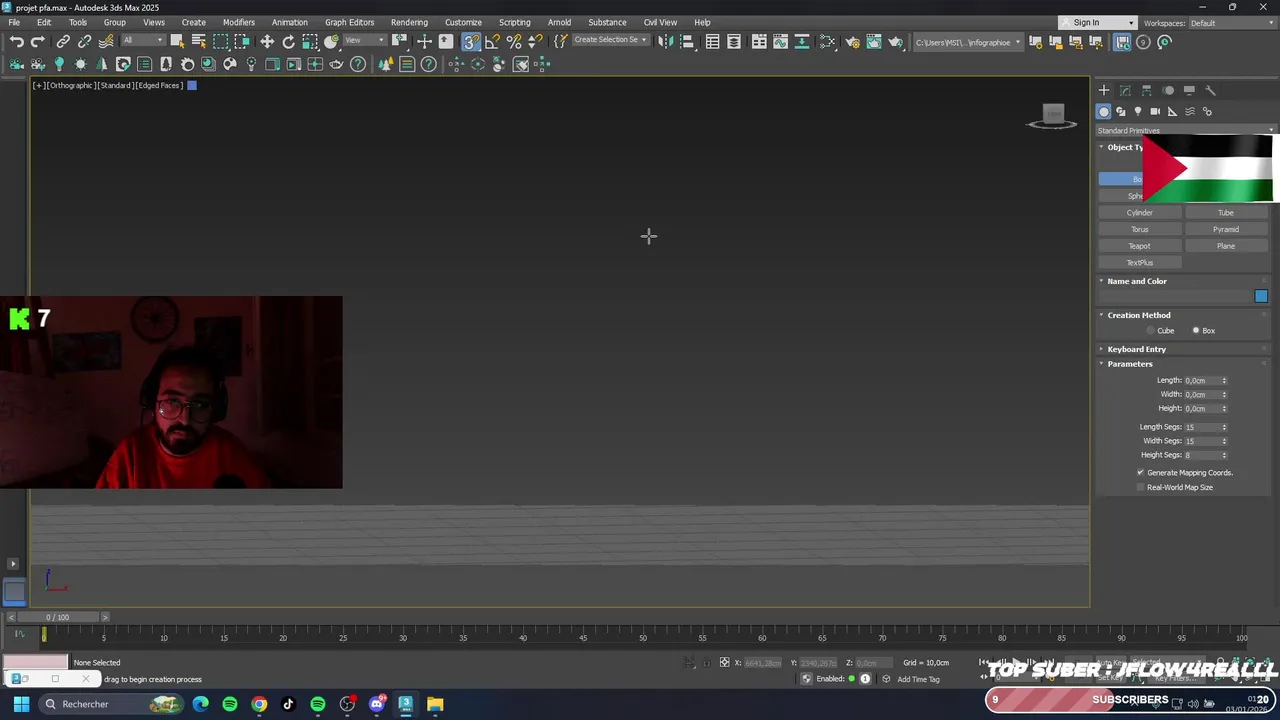Select the Box creation method
1280x720 pixels.
click(1195, 331)
